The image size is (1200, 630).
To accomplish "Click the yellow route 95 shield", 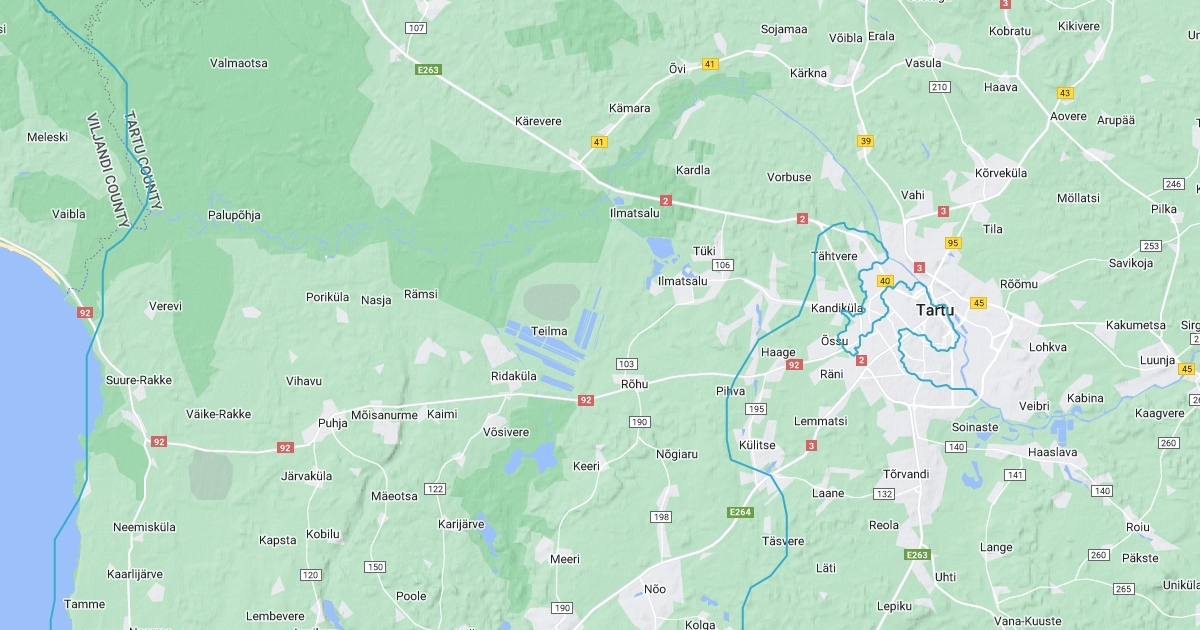I will coord(953,243).
